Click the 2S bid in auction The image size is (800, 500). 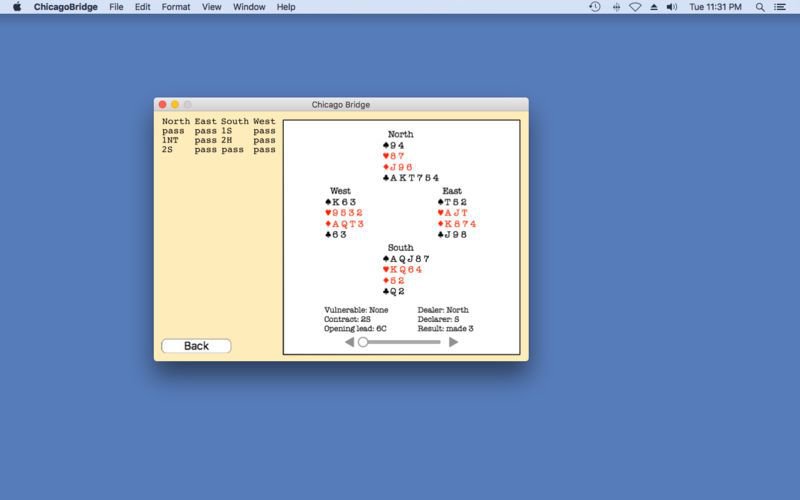point(167,149)
